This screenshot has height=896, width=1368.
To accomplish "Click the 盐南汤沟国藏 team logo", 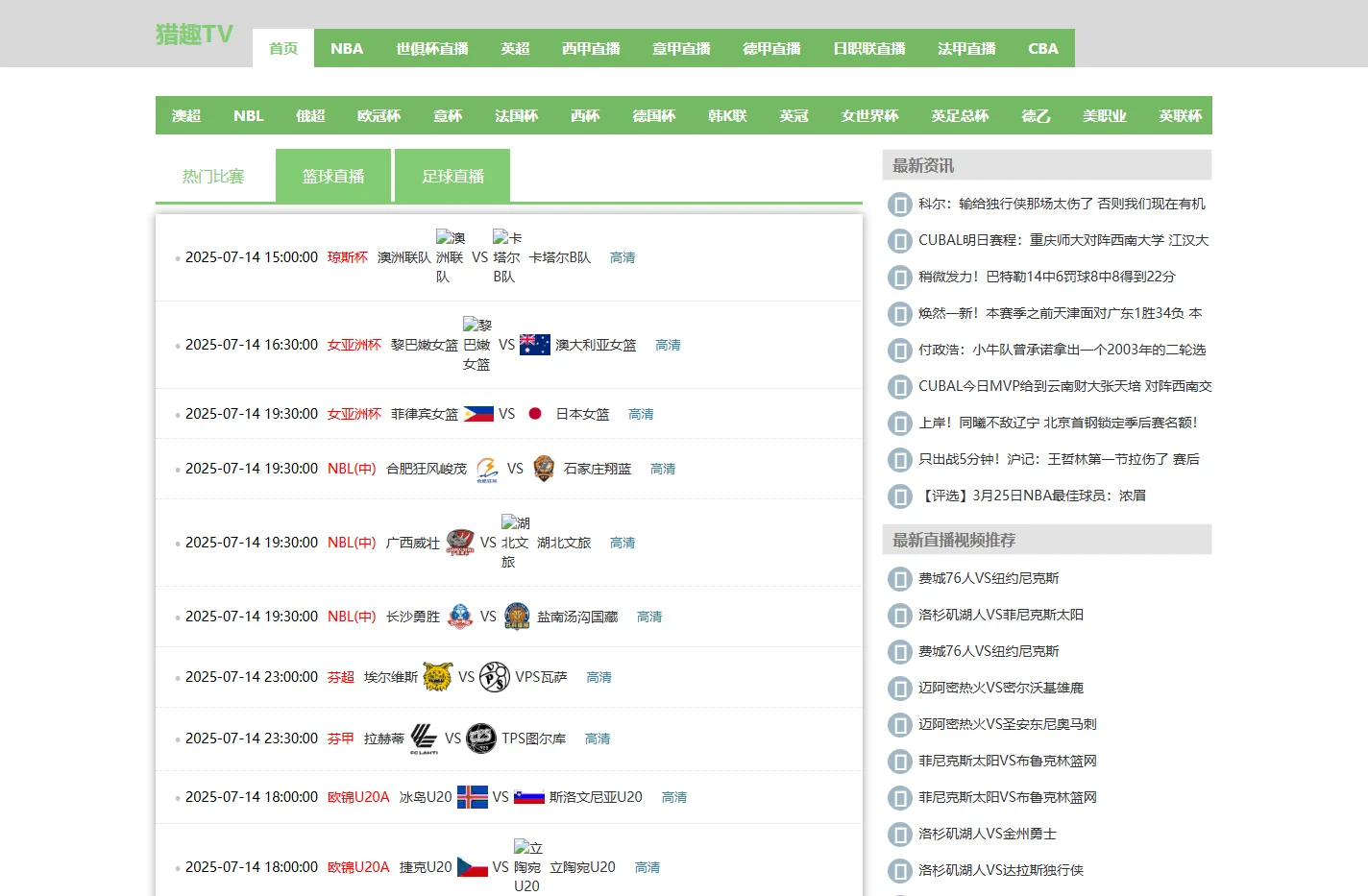I will tap(517, 617).
